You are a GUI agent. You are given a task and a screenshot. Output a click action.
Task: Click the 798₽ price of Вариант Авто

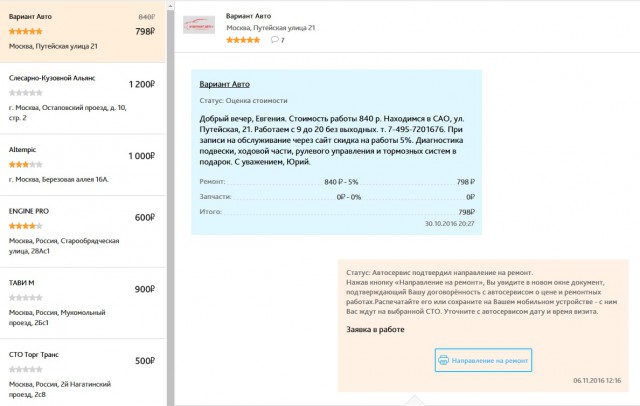[145, 31]
